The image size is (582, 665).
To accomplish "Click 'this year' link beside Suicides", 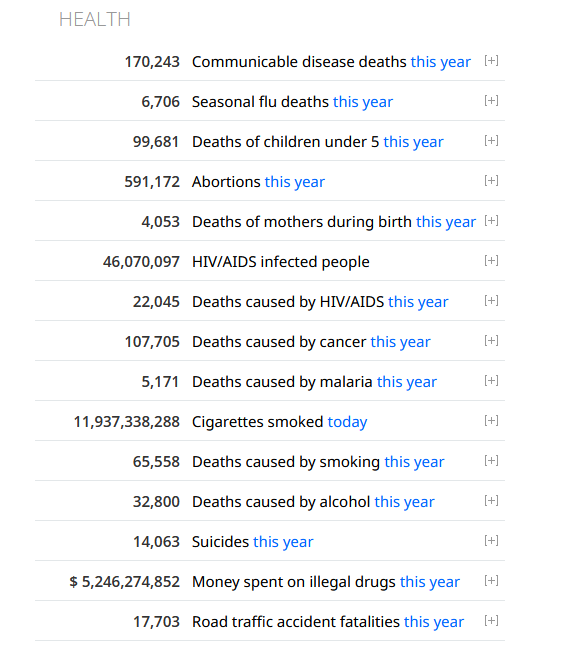I will (283, 542).
